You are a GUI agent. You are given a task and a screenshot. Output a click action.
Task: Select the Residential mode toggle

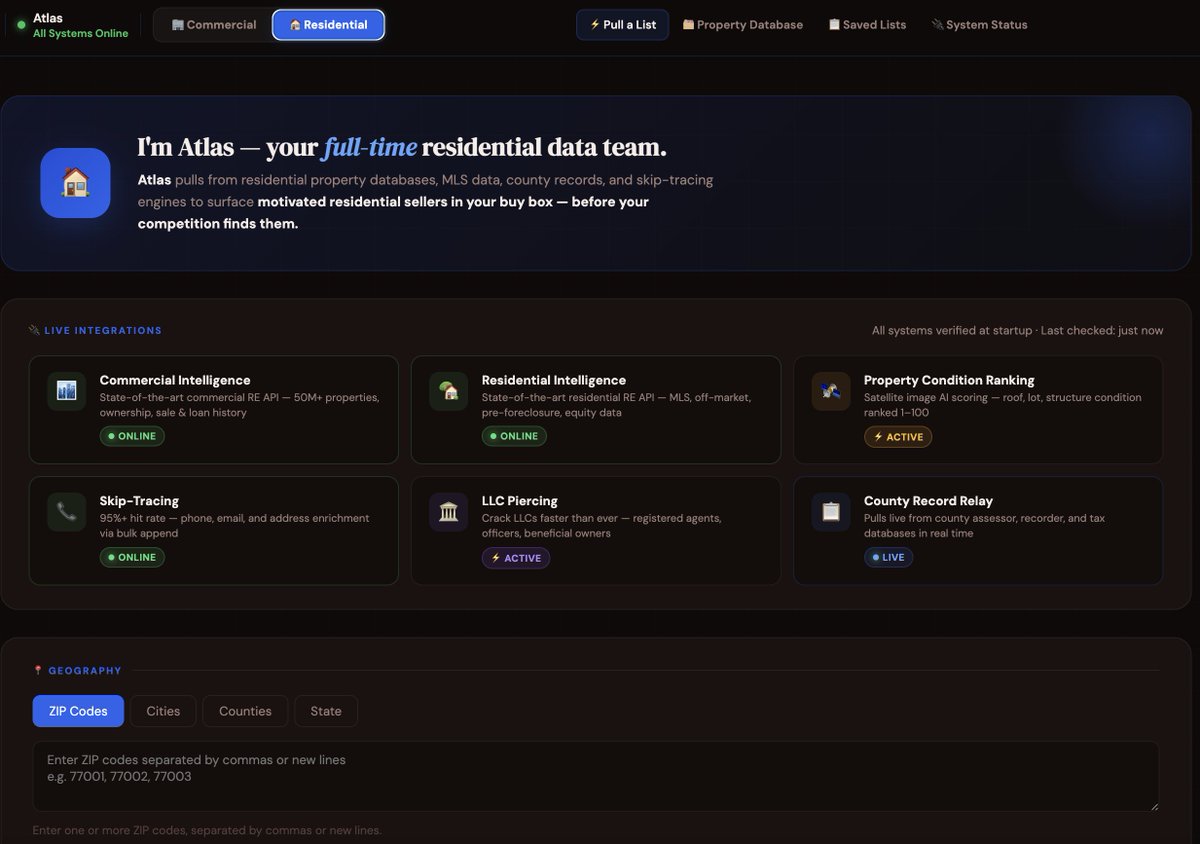[328, 25]
